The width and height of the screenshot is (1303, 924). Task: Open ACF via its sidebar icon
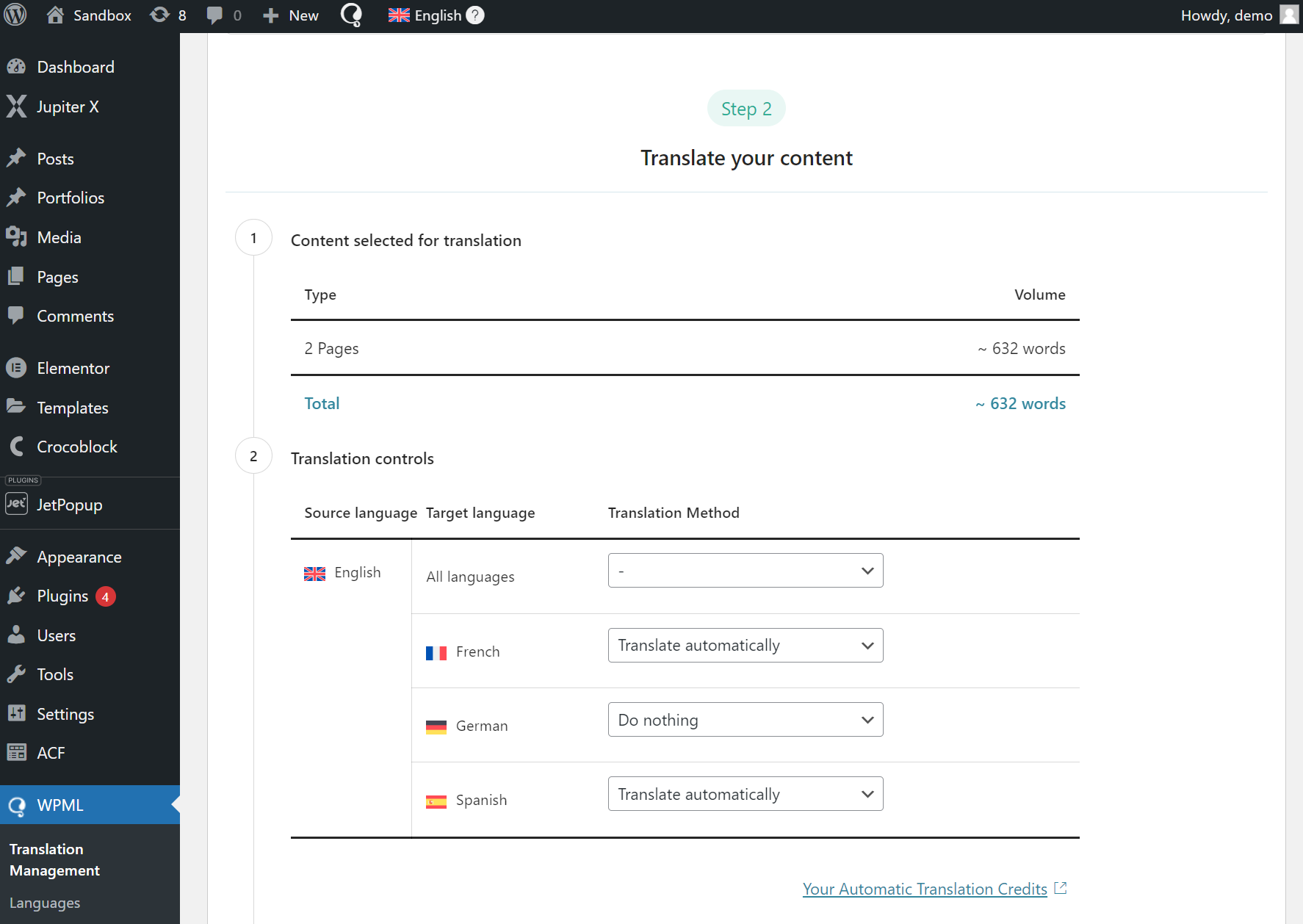pyautogui.click(x=16, y=753)
